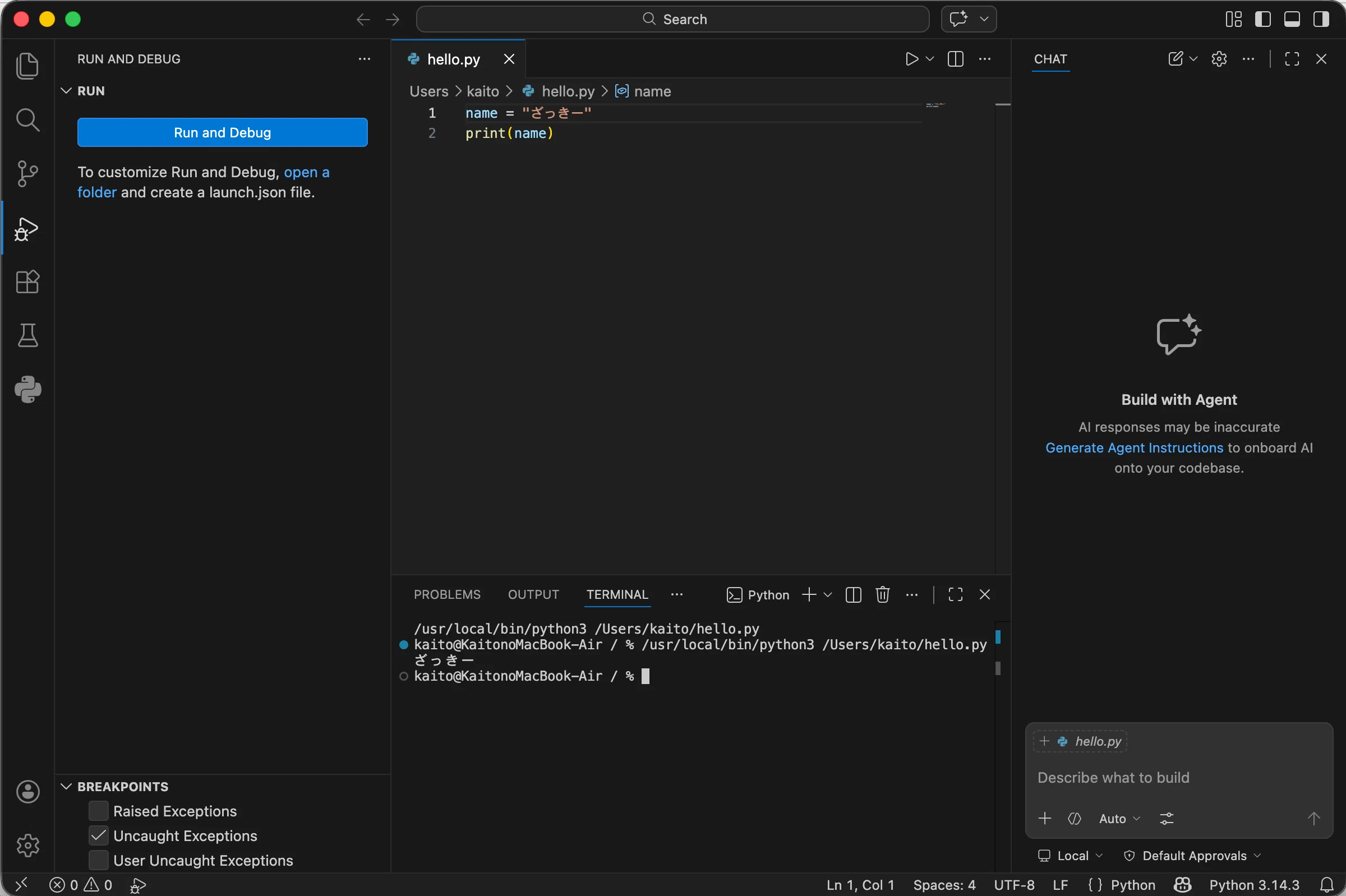Start a new chat session
This screenshot has height=896, width=1346.
[1175, 59]
